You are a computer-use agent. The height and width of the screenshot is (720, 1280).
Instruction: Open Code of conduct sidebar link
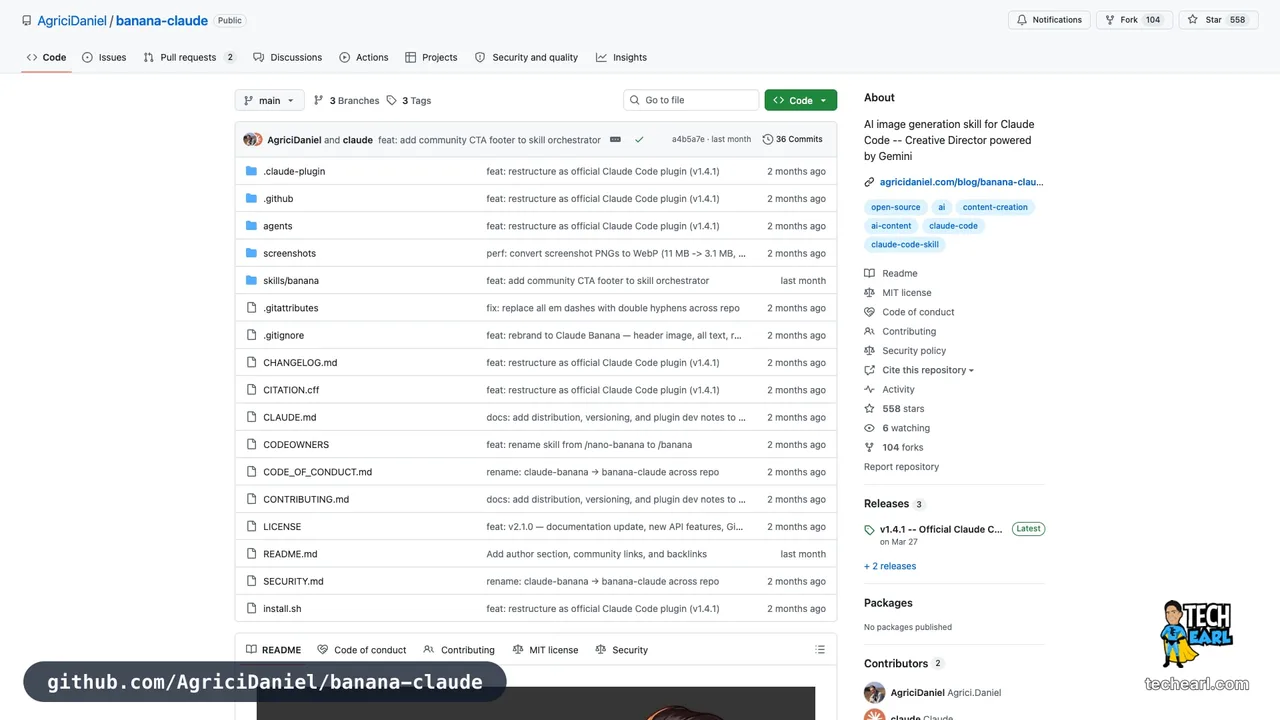(909, 312)
